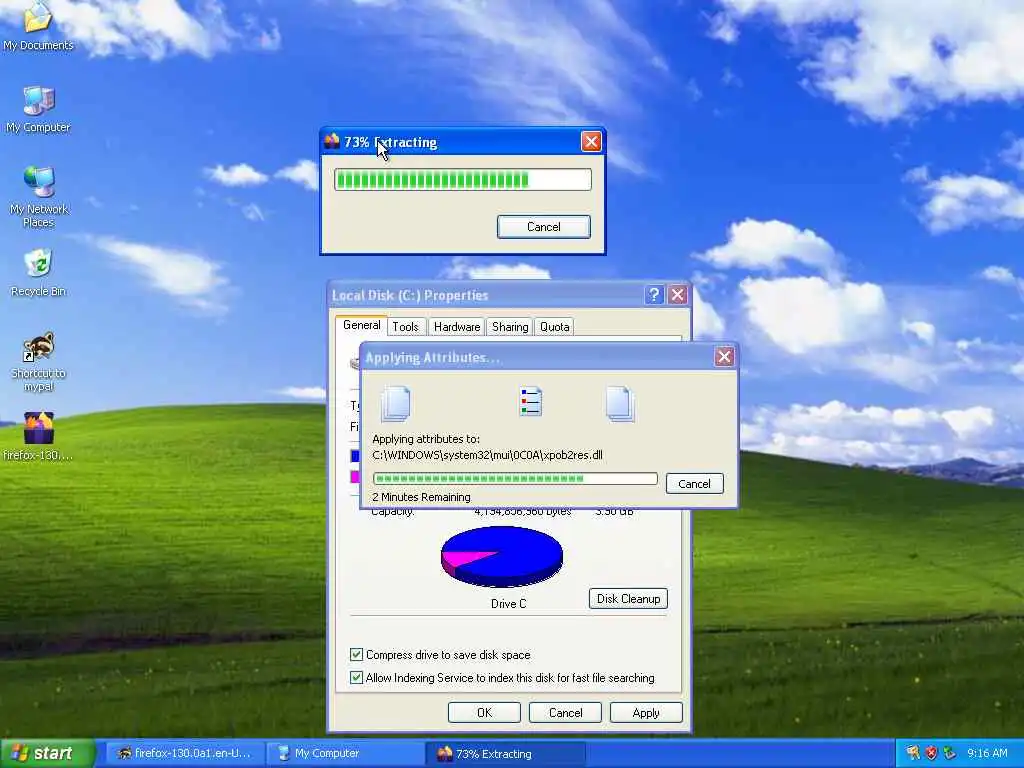Cancel applying attributes
Image resolution: width=1024 pixels, height=768 pixels.
(x=694, y=484)
